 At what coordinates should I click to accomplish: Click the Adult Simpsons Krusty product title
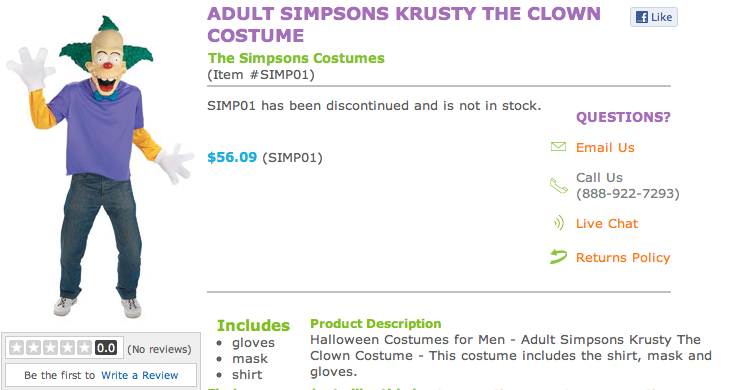(404, 25)
